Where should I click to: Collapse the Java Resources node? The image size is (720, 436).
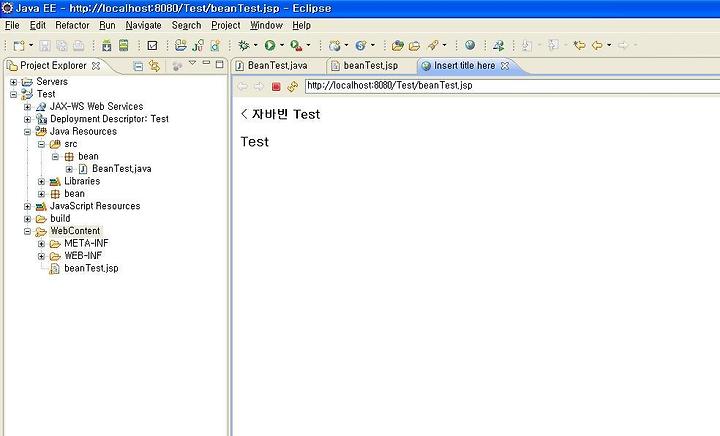coord(28,132)
